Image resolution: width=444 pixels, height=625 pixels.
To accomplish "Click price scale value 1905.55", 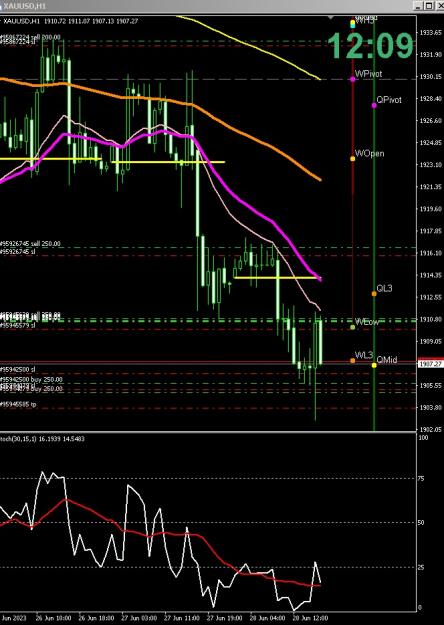I will coord(430,385).
